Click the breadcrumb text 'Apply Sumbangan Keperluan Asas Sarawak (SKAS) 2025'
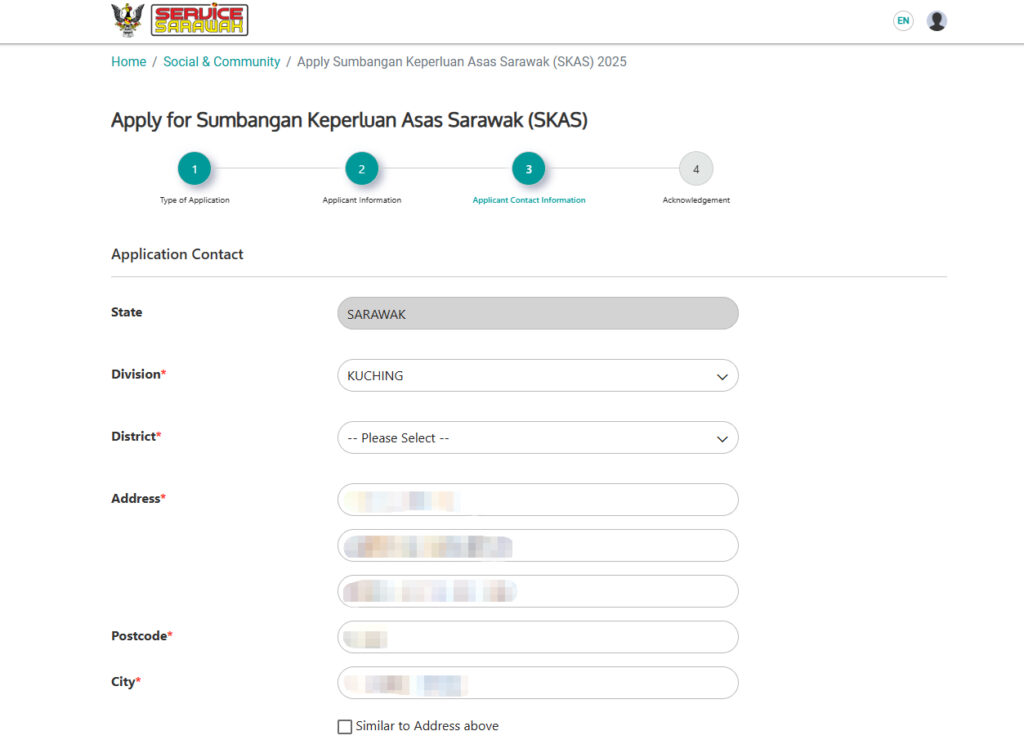The image size is (1024, 740). pos(462,61)
